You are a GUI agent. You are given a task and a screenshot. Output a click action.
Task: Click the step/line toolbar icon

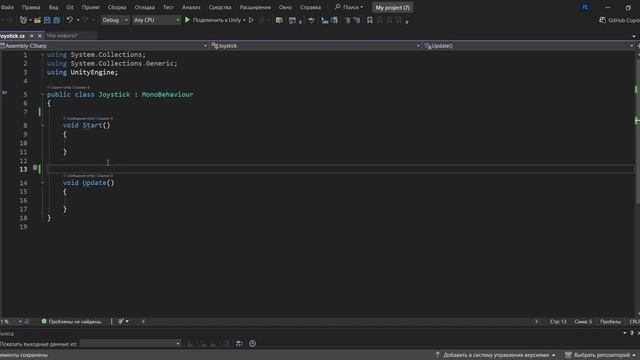(311, 20)
